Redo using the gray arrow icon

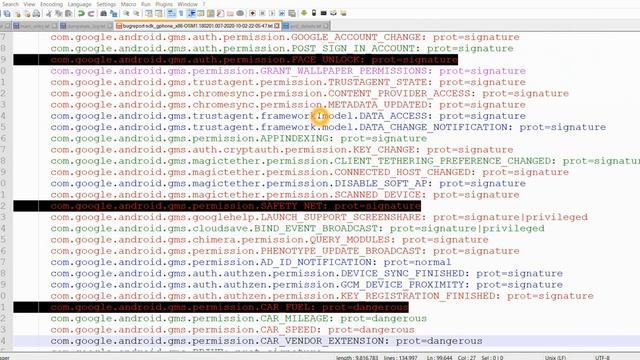coord(91,13)
